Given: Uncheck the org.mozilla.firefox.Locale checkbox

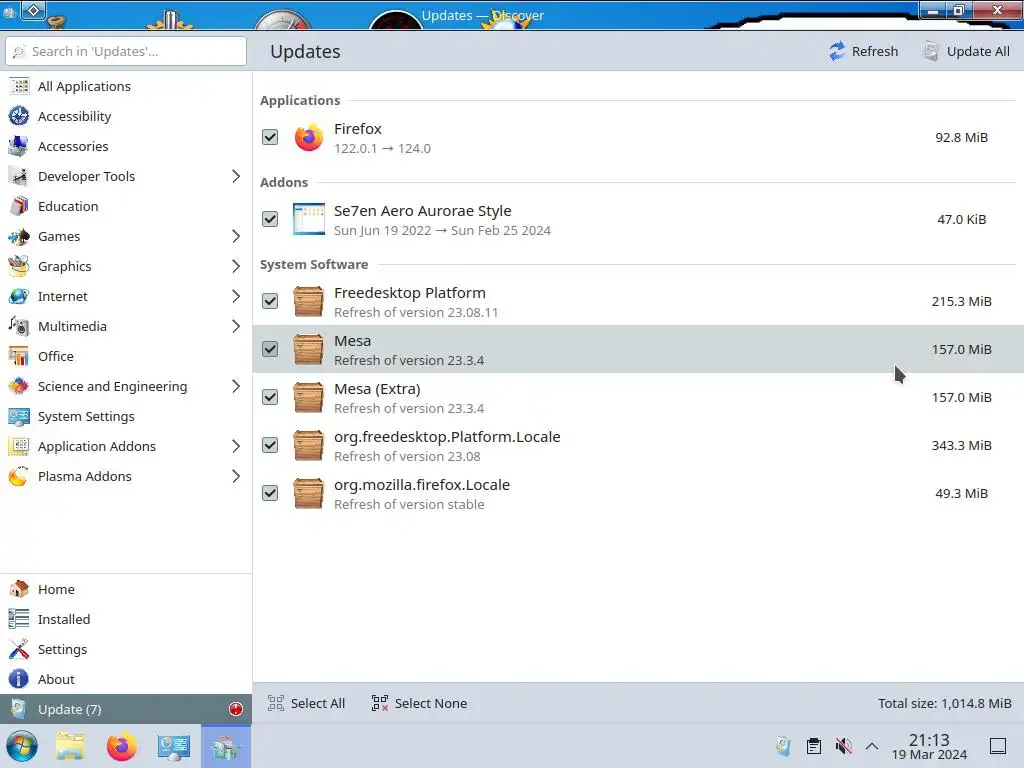Looking at the screenshot, I should 270,493.
